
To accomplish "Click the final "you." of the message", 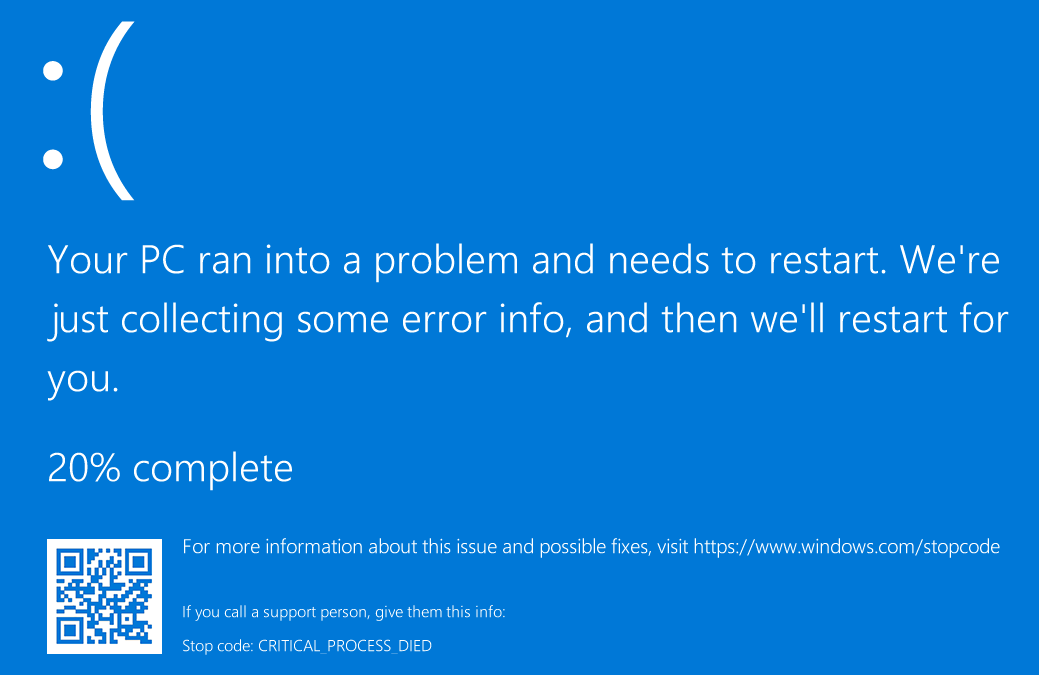I will (x=83, y=378).
